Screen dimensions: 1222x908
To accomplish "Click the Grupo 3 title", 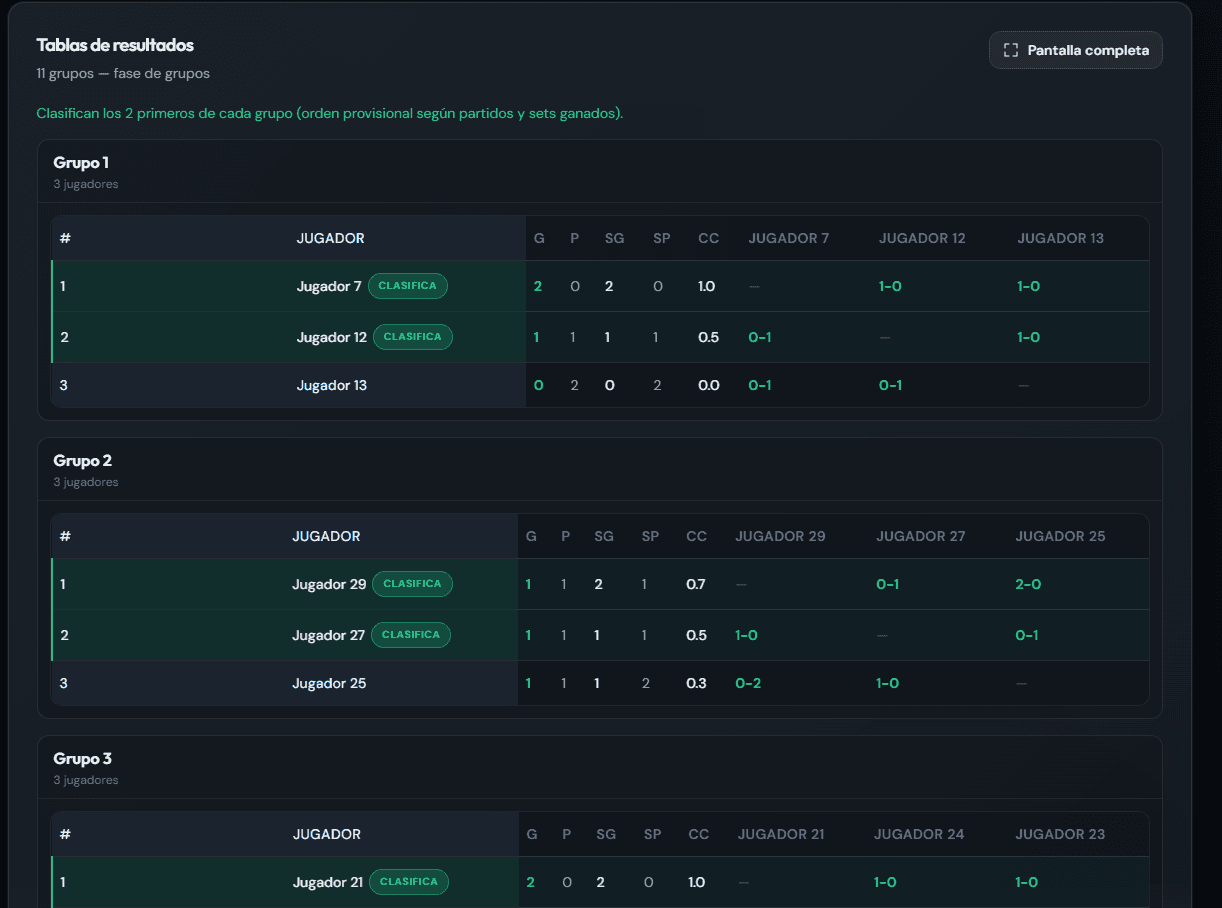I will (x=82, y=758).
